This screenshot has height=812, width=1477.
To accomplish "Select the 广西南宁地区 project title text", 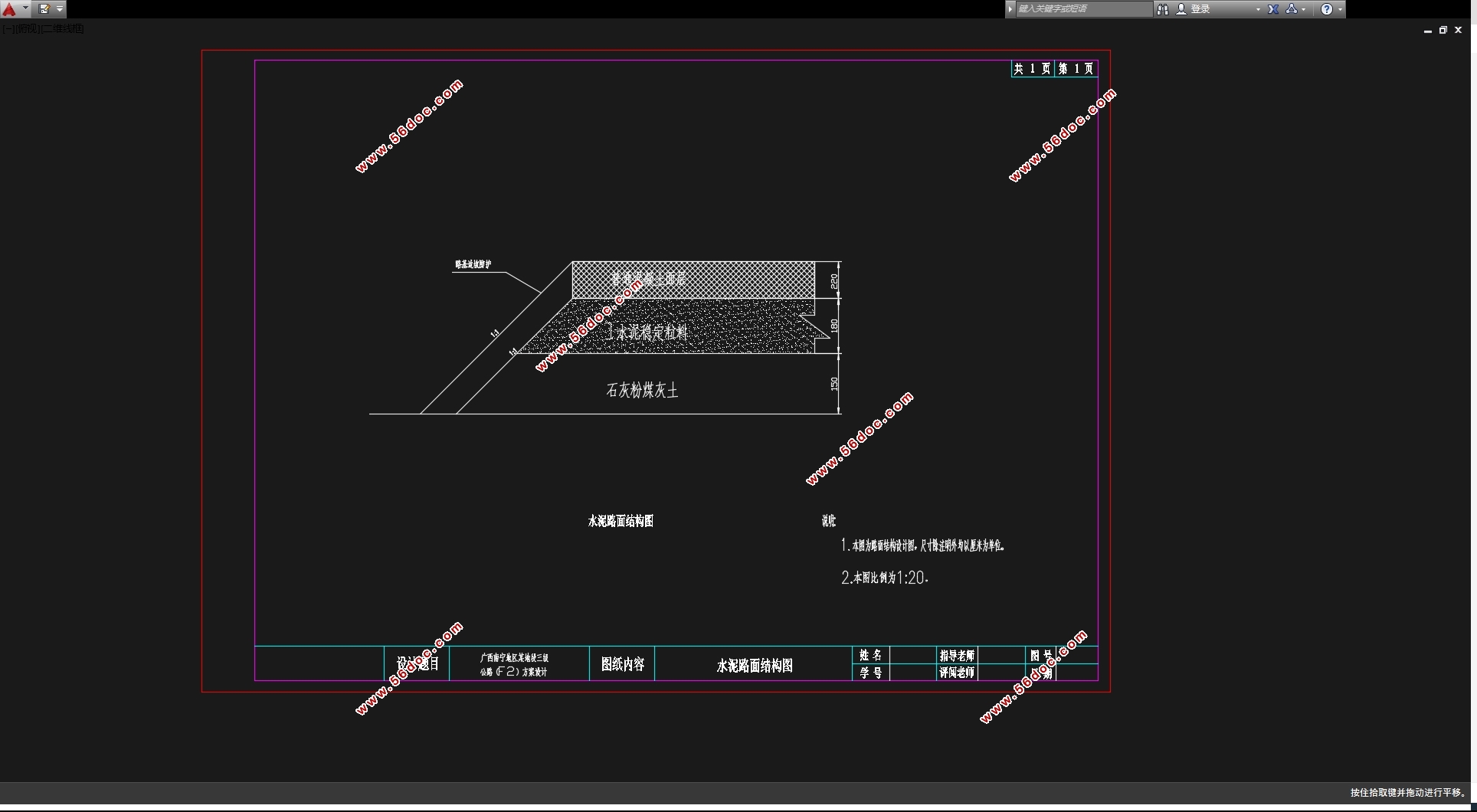I will pyautogui.click(x=514, y=665).
